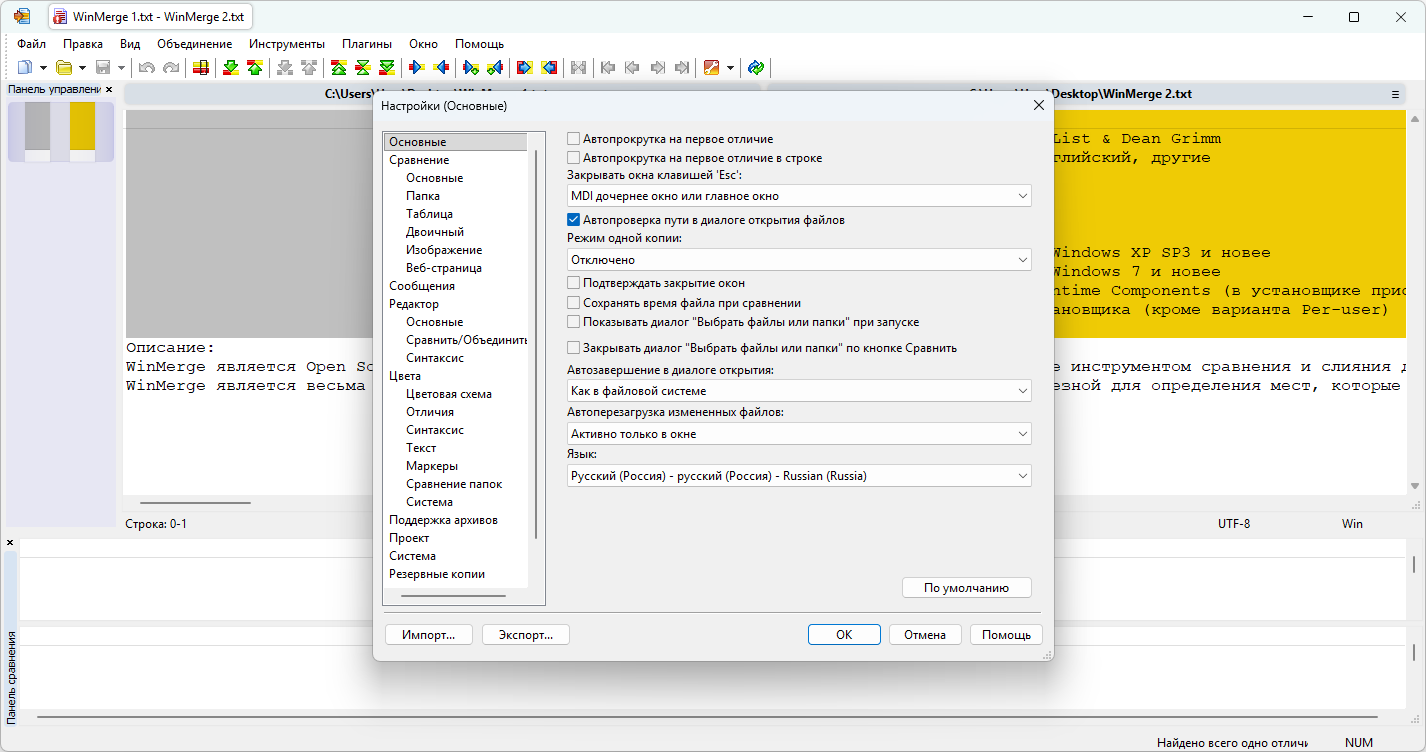Click the Options wrench toolbar icon

pyautogui.click(x=711, y=67)
